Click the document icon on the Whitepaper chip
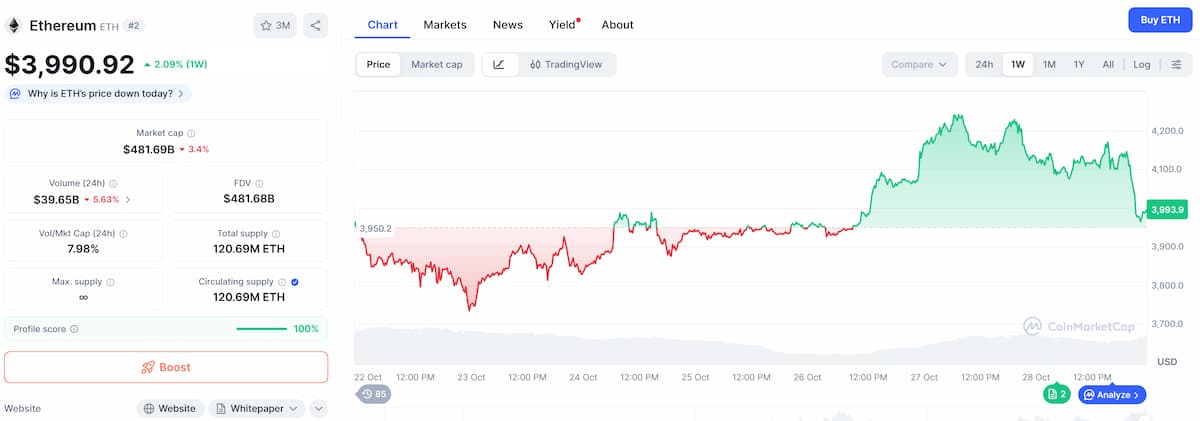The height and width of the screenshot is (421, 1200). tap(221, 409)
